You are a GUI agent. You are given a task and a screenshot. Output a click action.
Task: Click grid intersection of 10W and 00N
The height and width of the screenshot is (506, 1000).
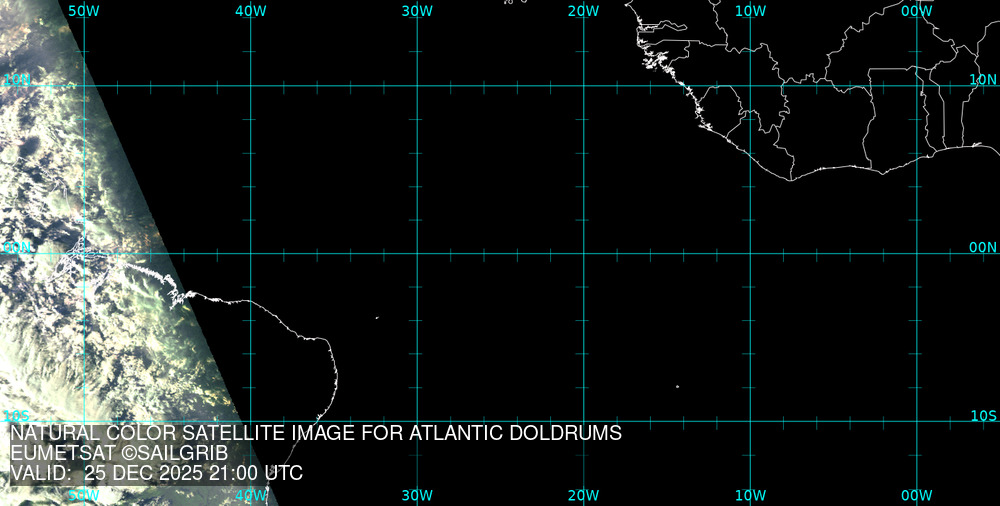(x=750, y=253)
